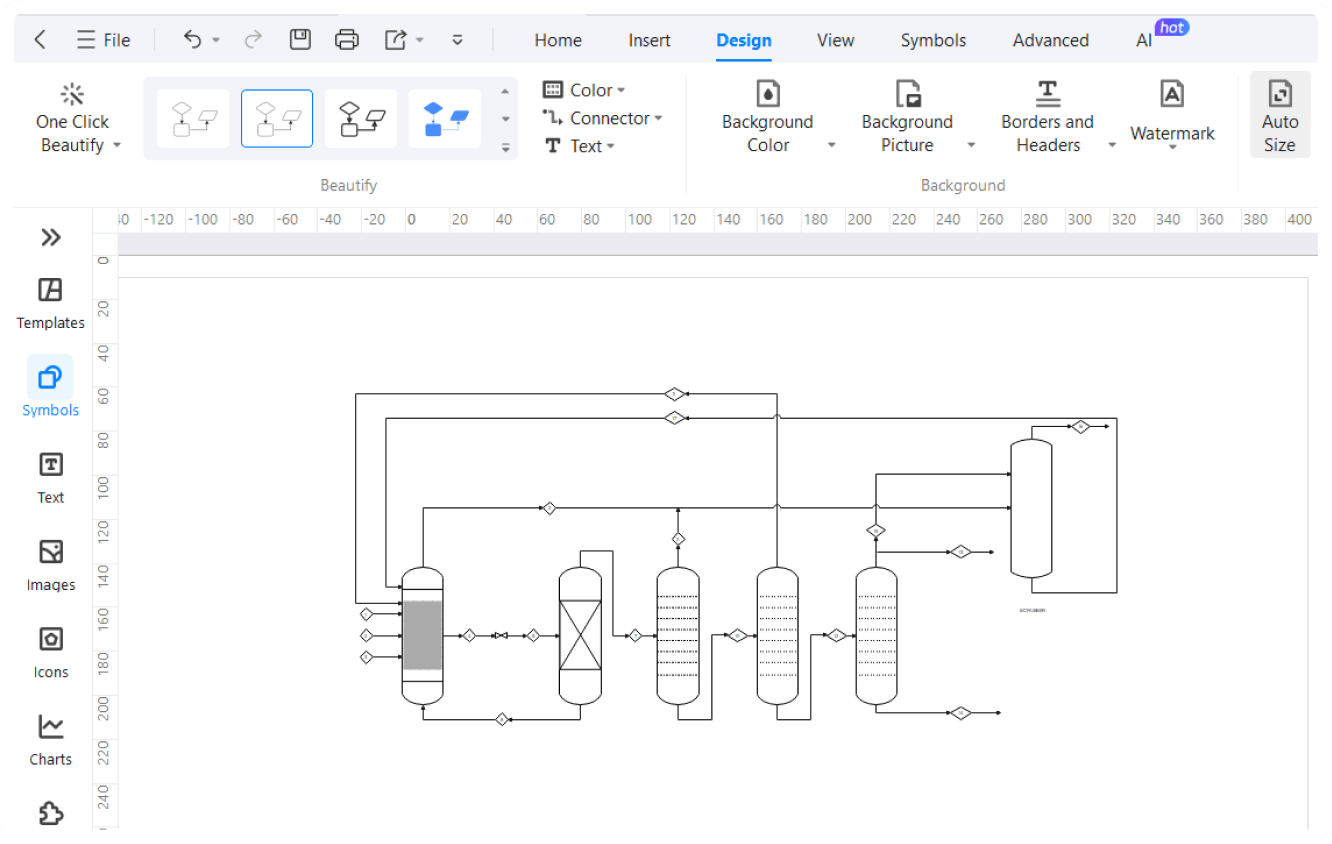Switch to the Advanced tab
This screenshot has height=844, width=1332.
1051,40
